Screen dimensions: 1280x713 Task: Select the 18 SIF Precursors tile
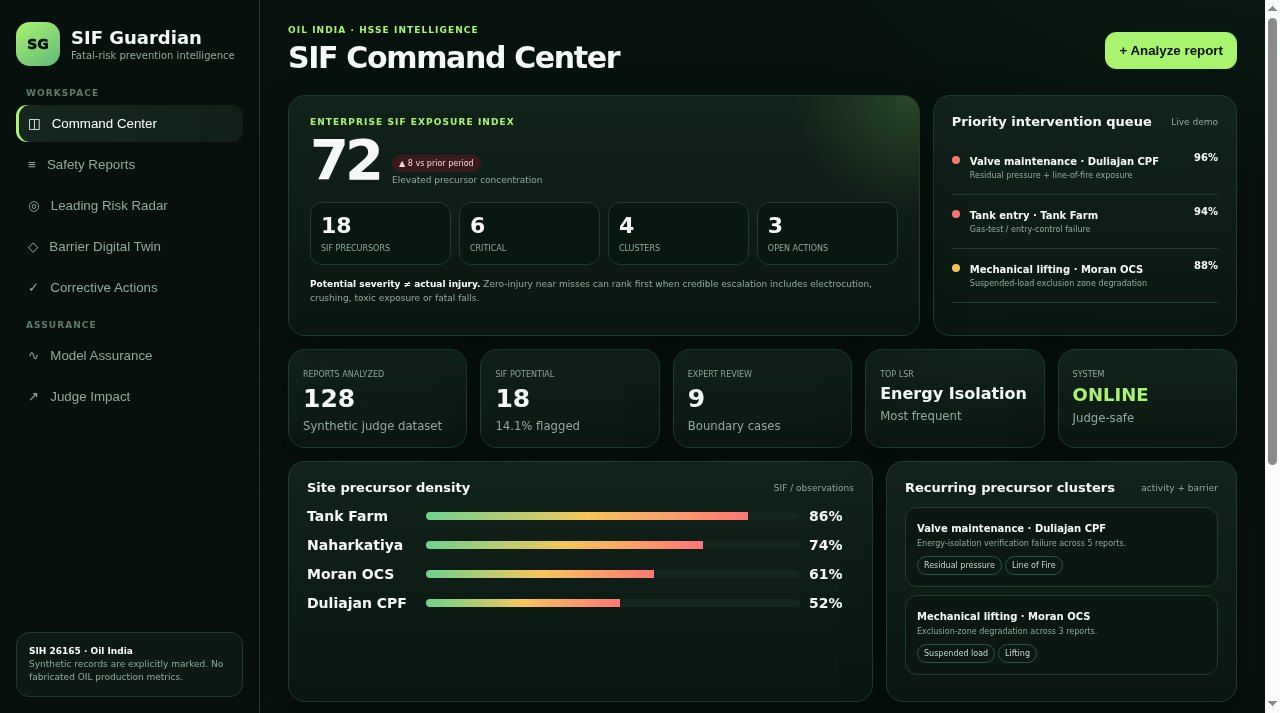(x=380, y=233)
